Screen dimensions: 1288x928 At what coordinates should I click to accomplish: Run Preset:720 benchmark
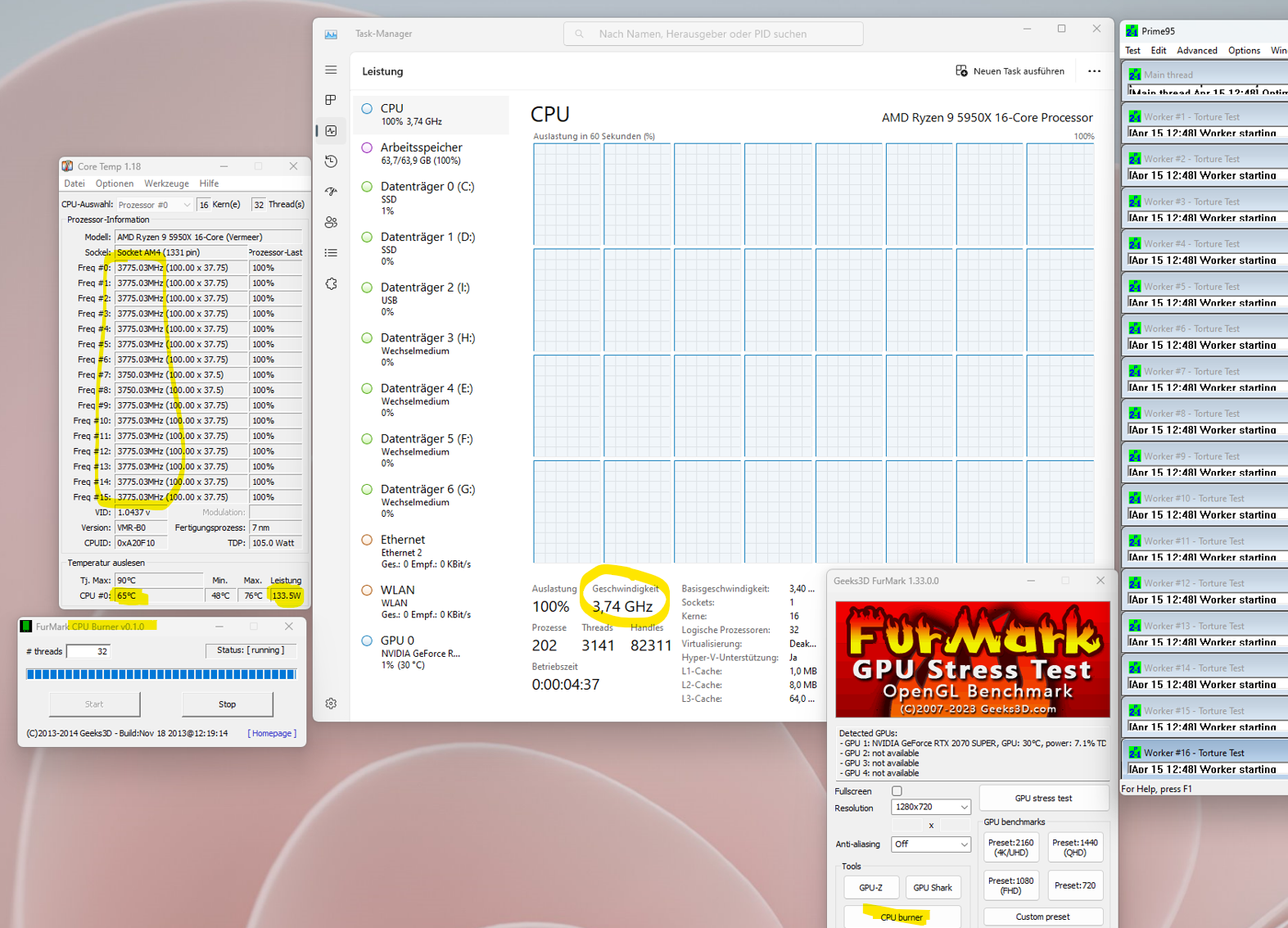tap(1075, 885)
